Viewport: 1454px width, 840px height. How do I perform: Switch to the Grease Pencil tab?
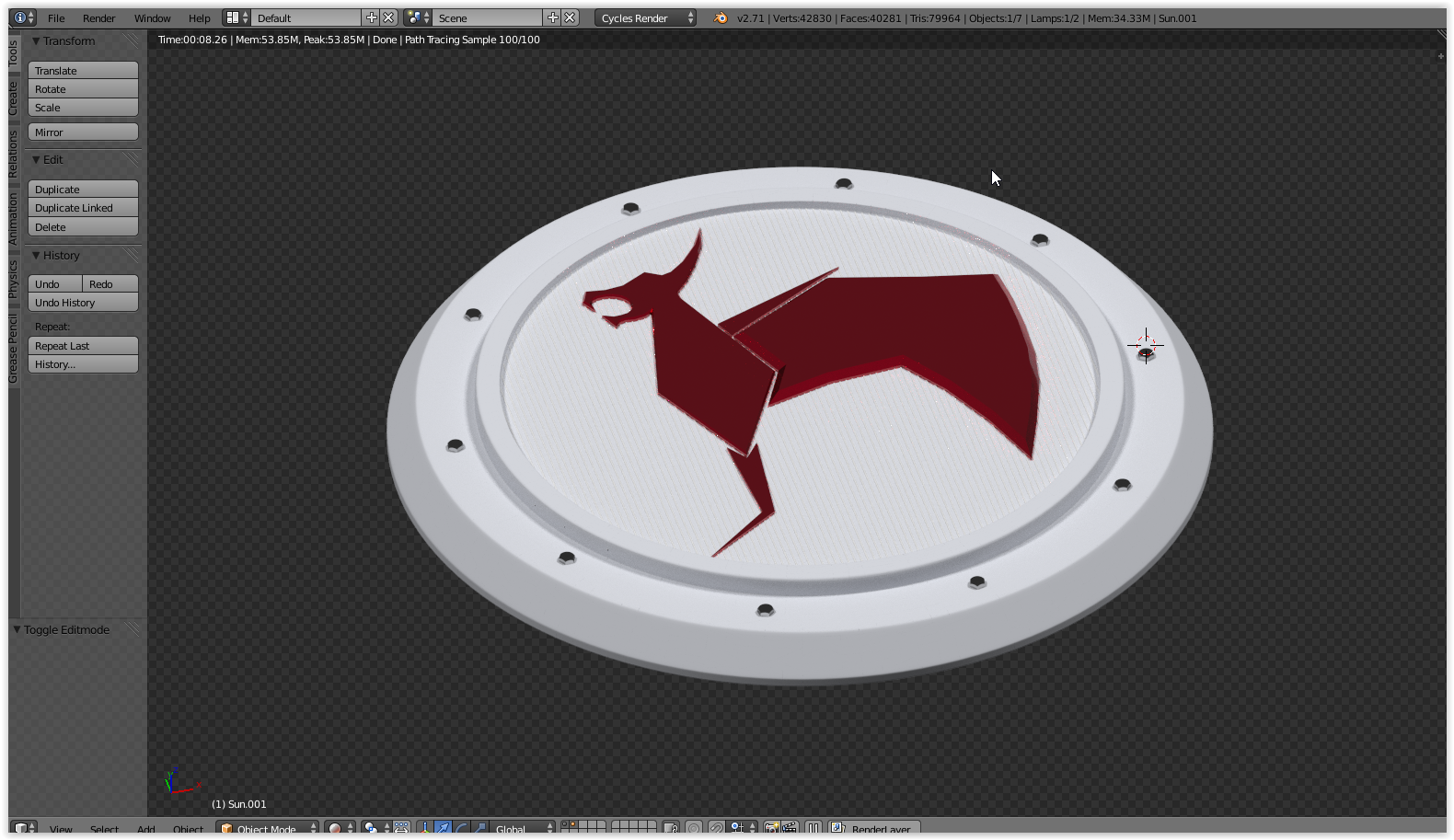tap(13, 348)
